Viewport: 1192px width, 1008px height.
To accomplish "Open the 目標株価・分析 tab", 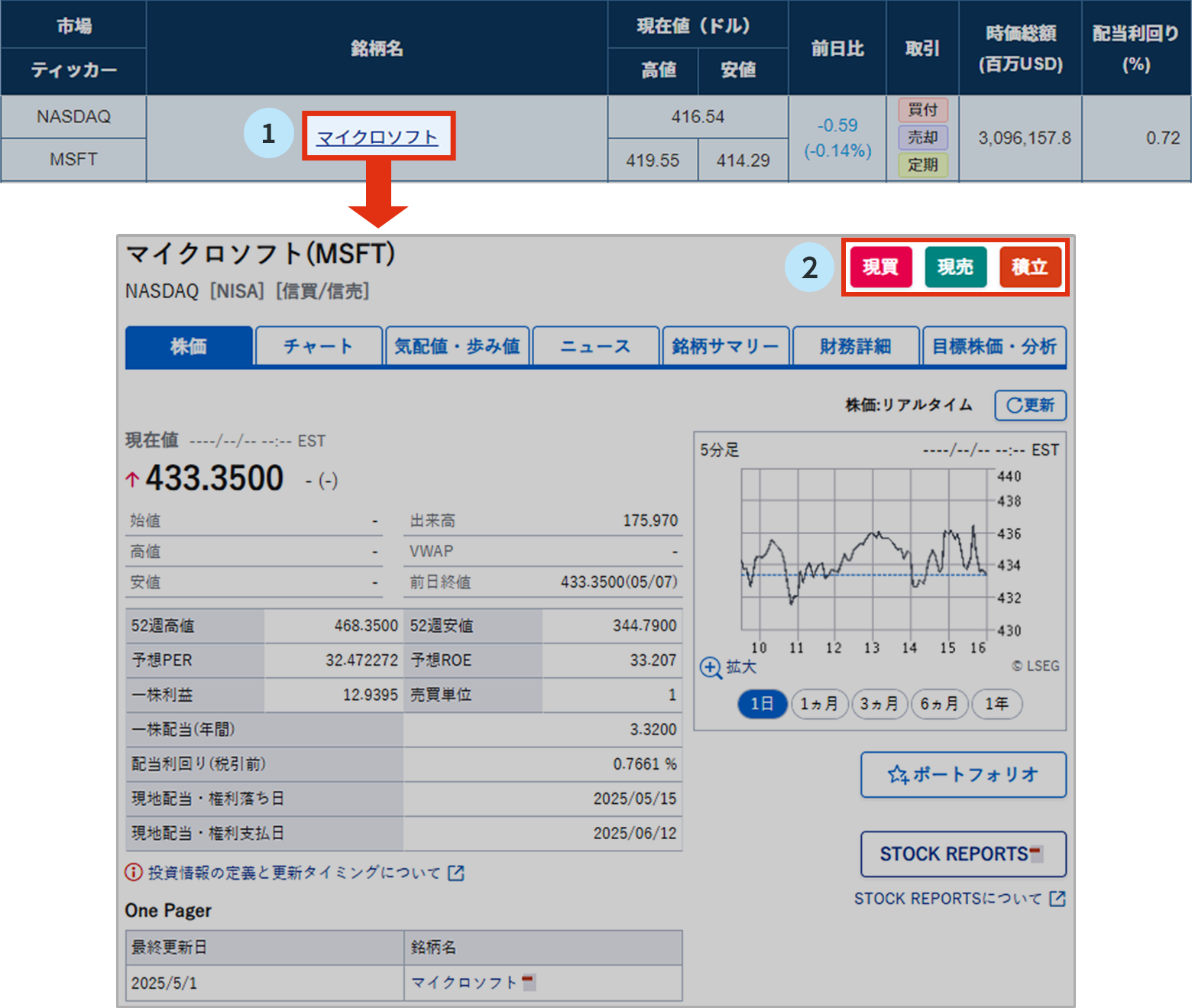I will (x=994, y=346).
